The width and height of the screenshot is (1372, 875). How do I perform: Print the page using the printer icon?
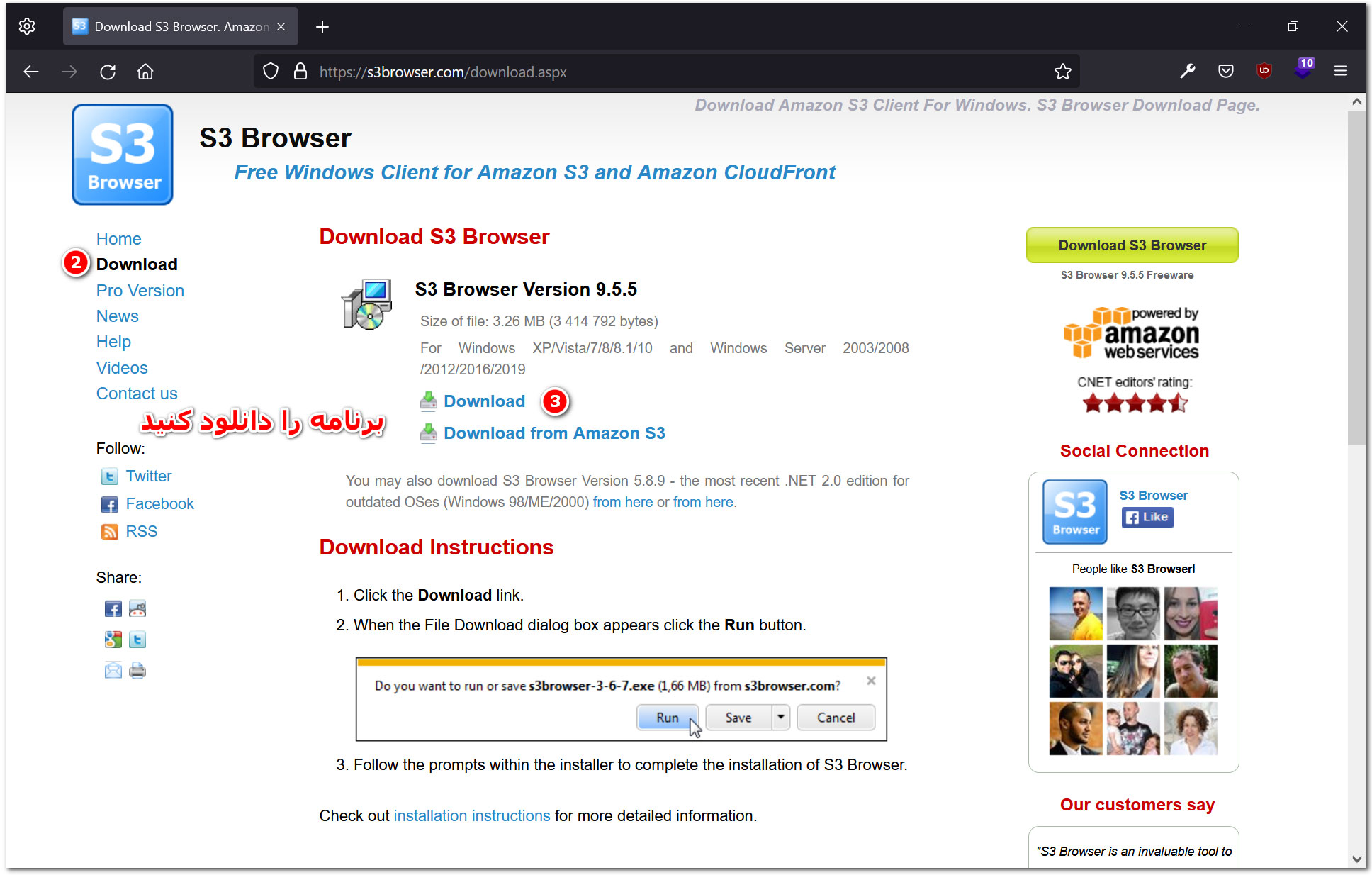tap(137, 670)
